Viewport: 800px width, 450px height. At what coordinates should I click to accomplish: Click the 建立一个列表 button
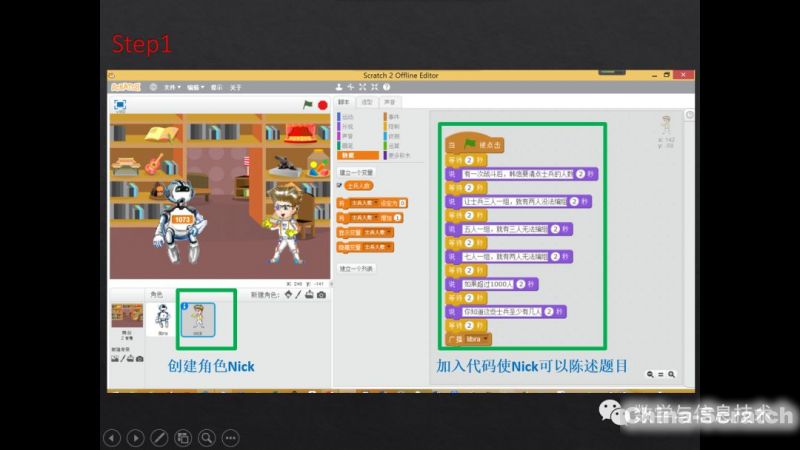pos(357,268)
